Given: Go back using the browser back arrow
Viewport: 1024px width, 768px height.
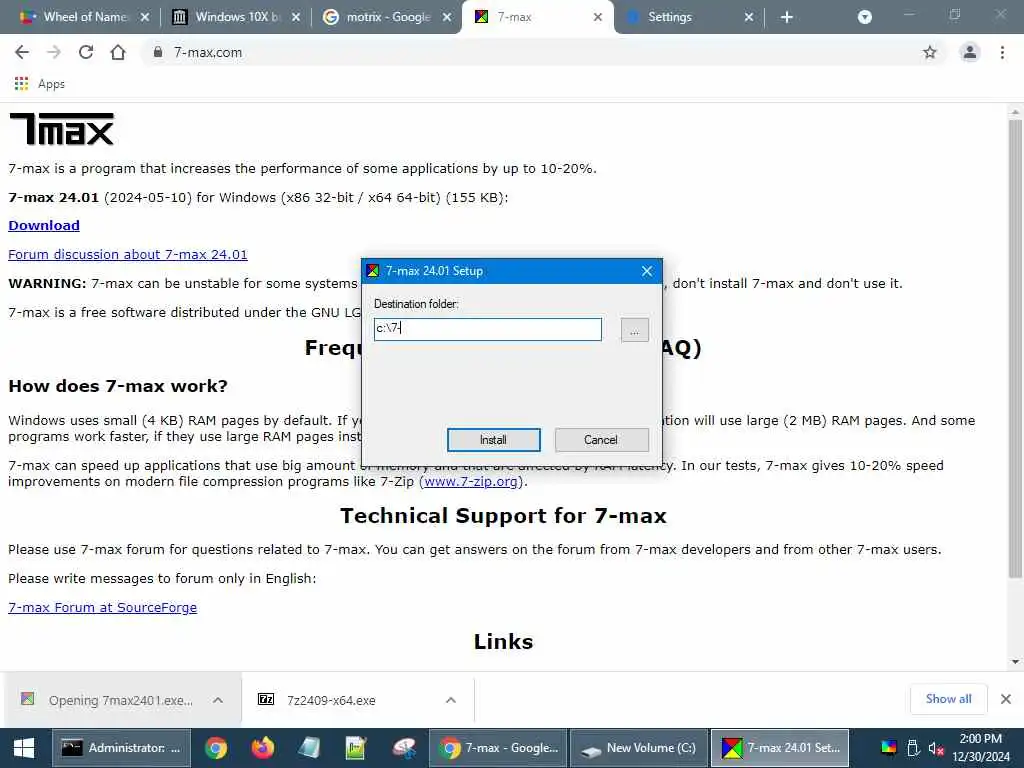Looking at the screenshot, I should (x=22, y=52).
